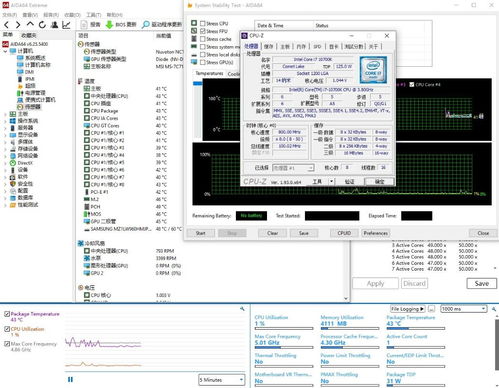Click the AIDA64 forward navigation arrow
Viewport: 499px width, 388px height.
coord(18,25)
